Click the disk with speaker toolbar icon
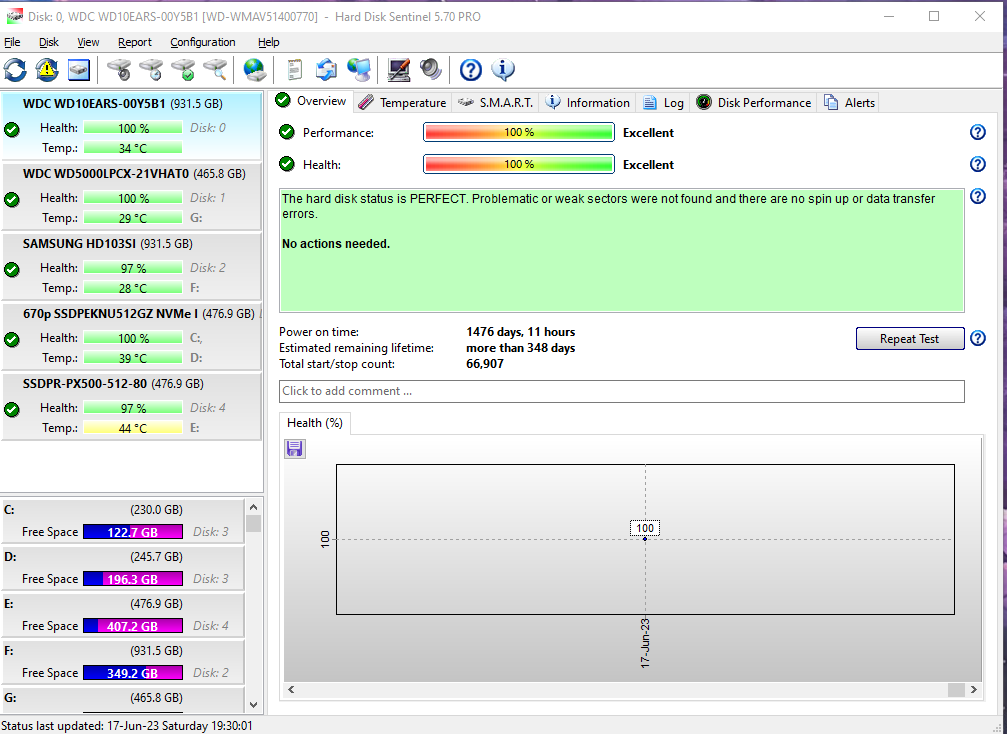The image size is (1007, 734). pyautogui.click(x=119, y=70)
